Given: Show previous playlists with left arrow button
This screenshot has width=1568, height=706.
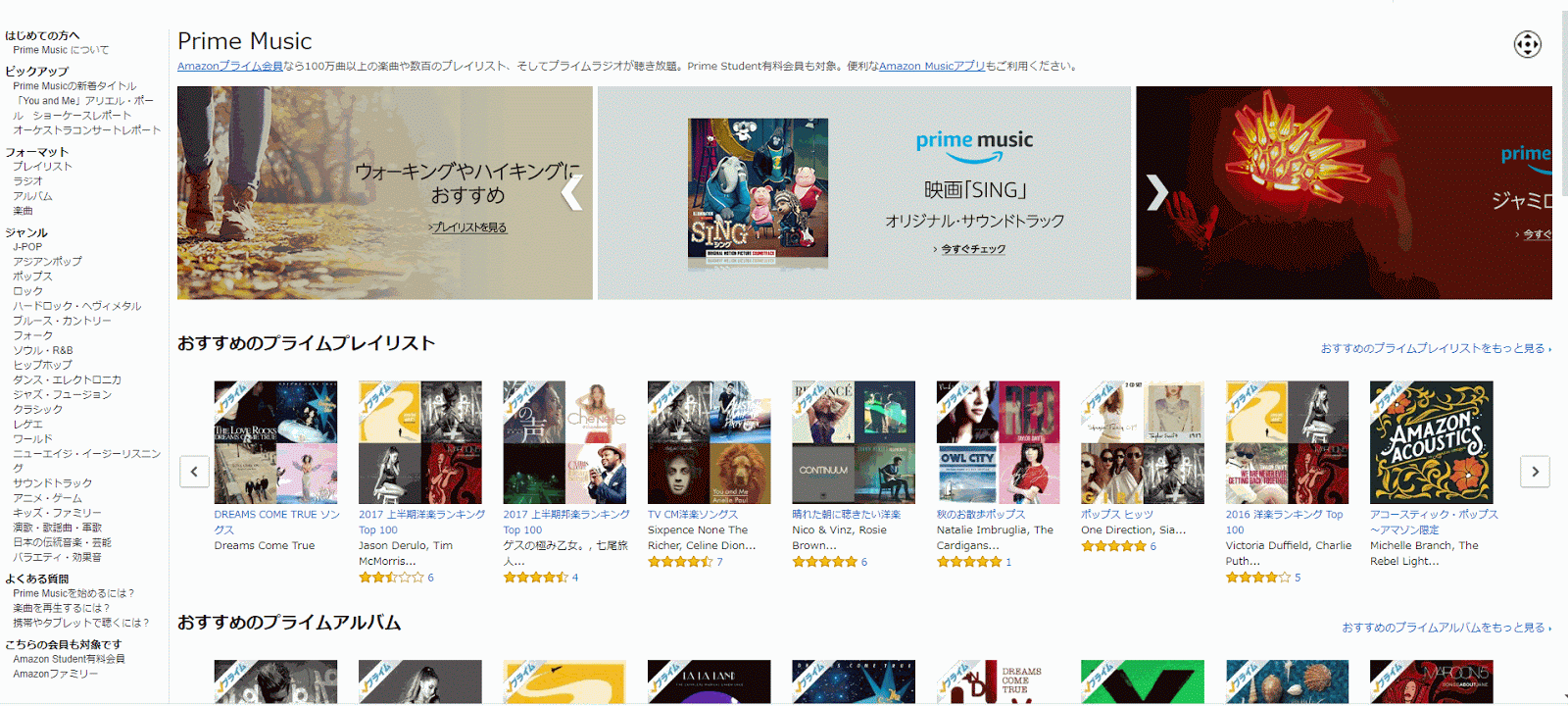Looking at the screenshot, I should [x=194, y=472].
